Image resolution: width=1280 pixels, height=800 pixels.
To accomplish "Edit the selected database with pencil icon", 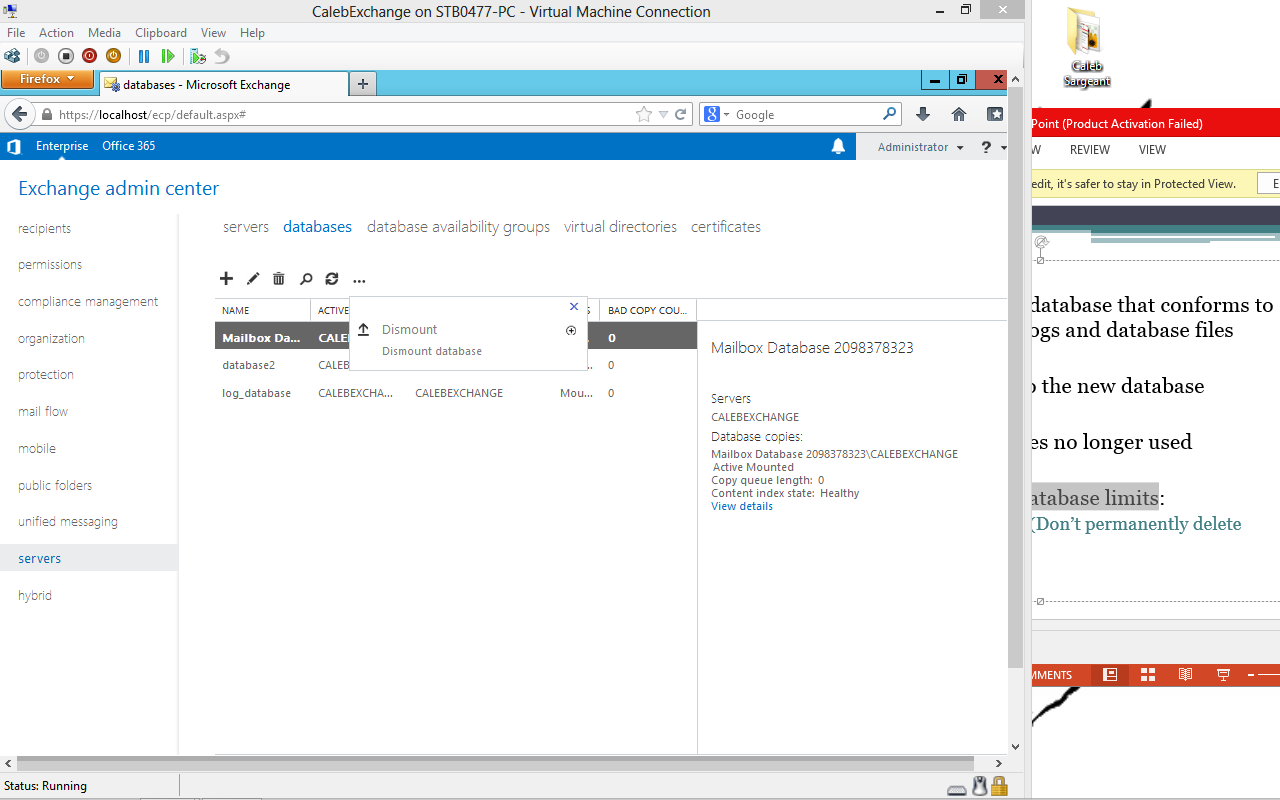I will click(253, 279).
